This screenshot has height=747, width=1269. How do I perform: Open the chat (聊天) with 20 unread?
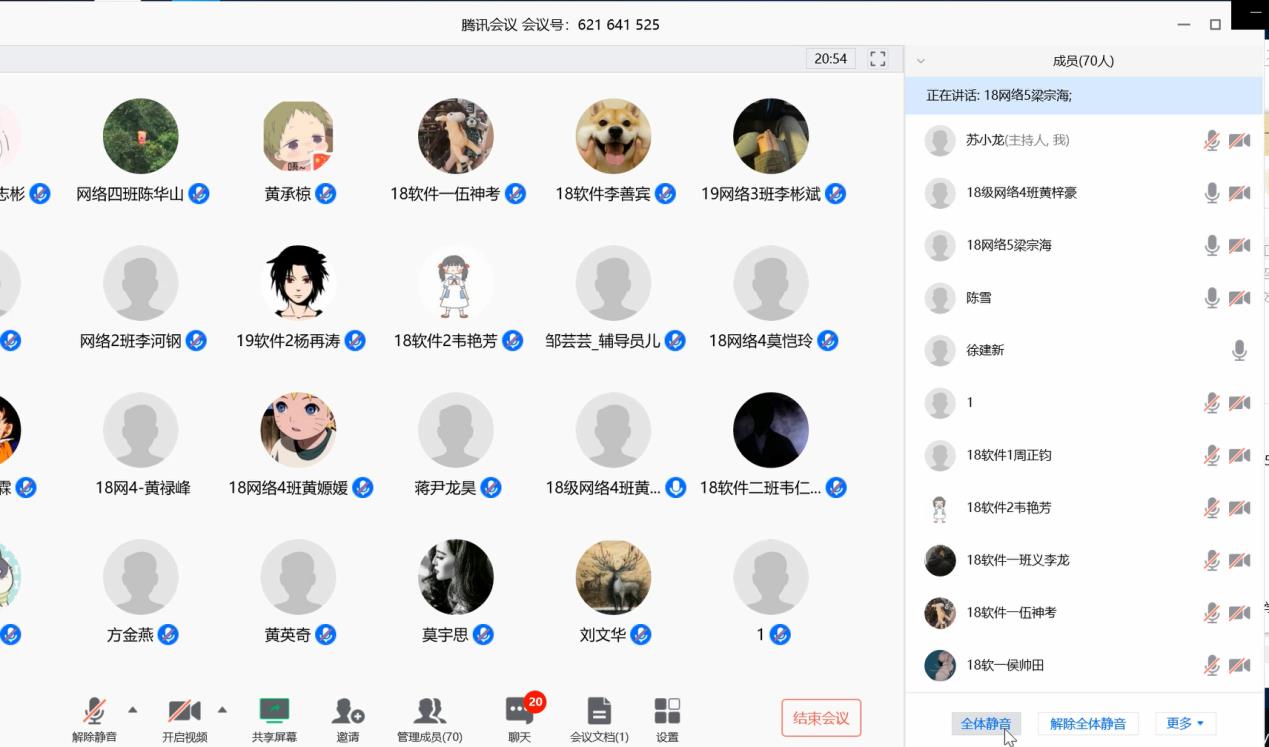coord(519,712)
